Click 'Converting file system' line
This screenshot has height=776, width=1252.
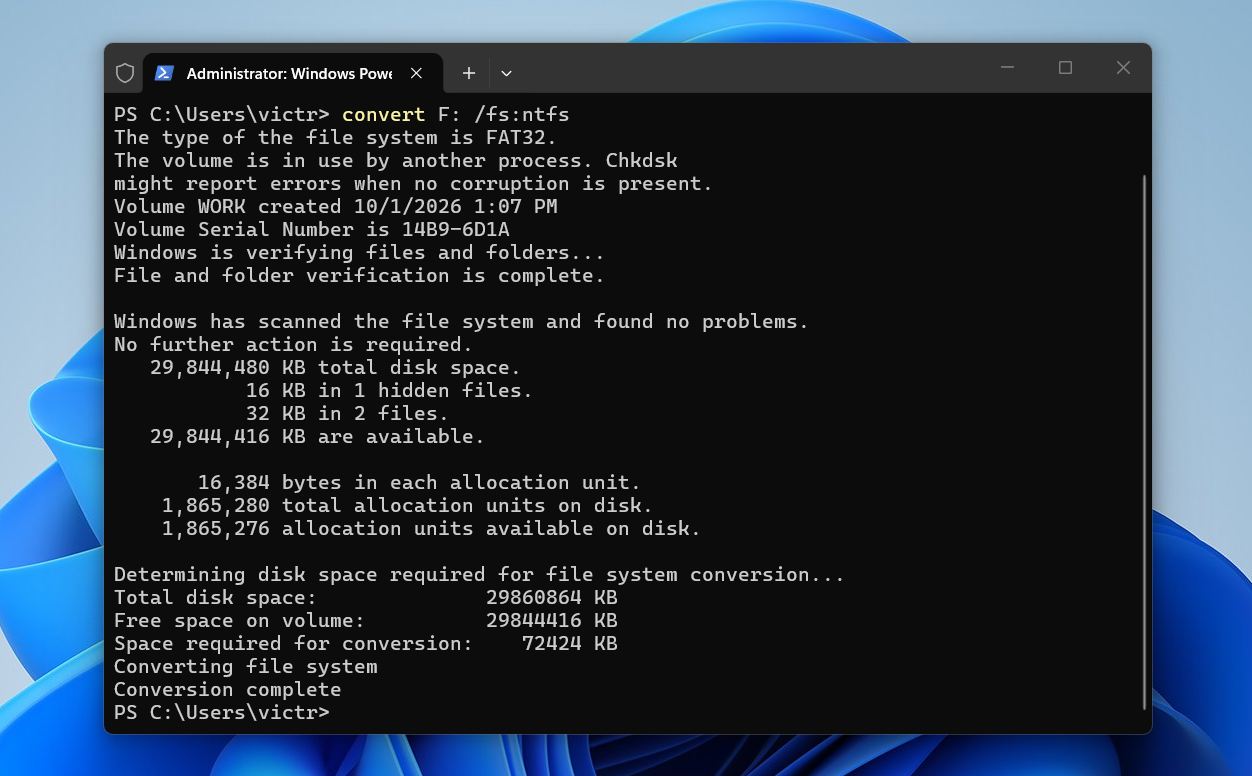[245, 667]
